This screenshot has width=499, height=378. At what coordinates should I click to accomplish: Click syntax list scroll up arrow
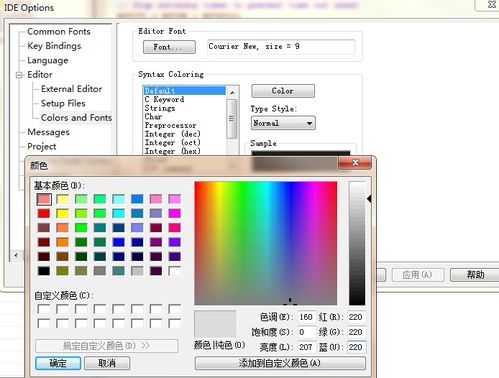232,92
